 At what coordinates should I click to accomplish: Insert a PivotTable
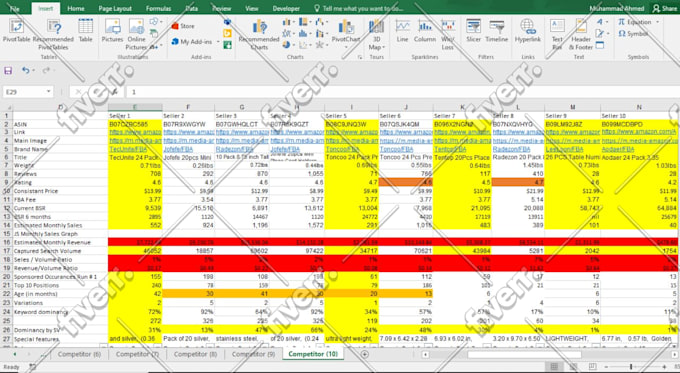point(16,30)
